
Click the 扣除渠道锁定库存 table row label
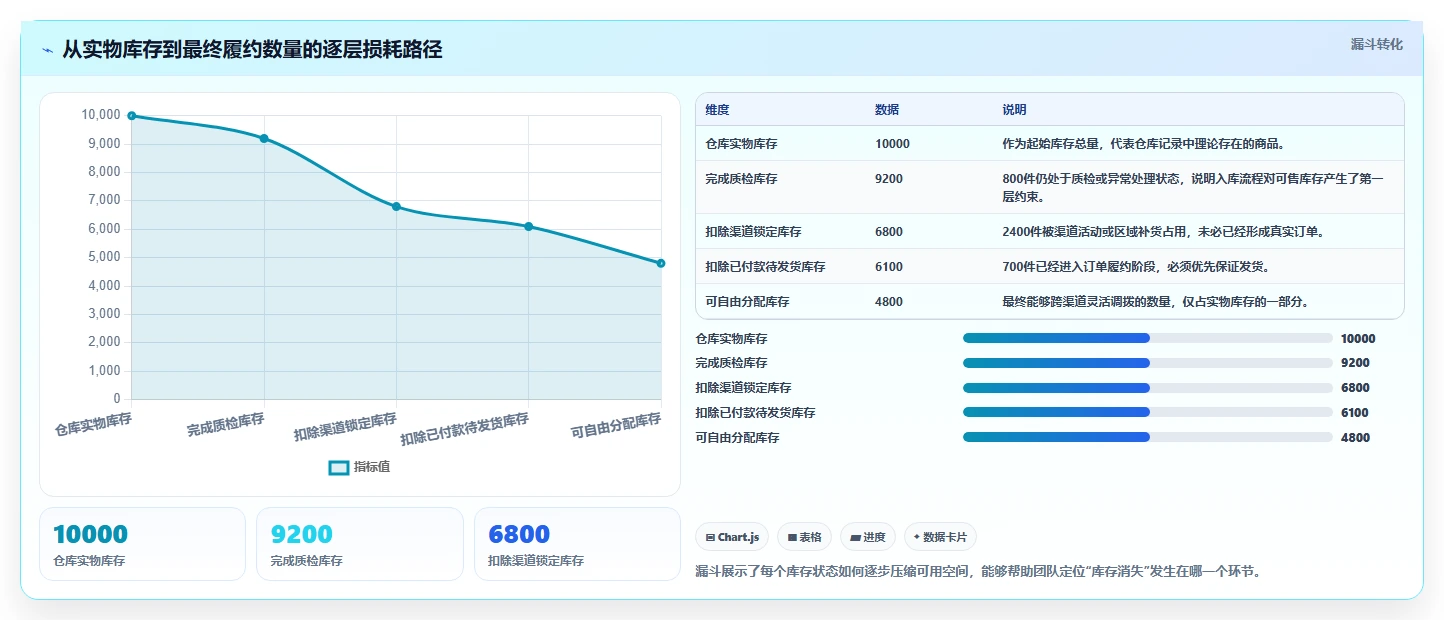(x=753, y=232)
